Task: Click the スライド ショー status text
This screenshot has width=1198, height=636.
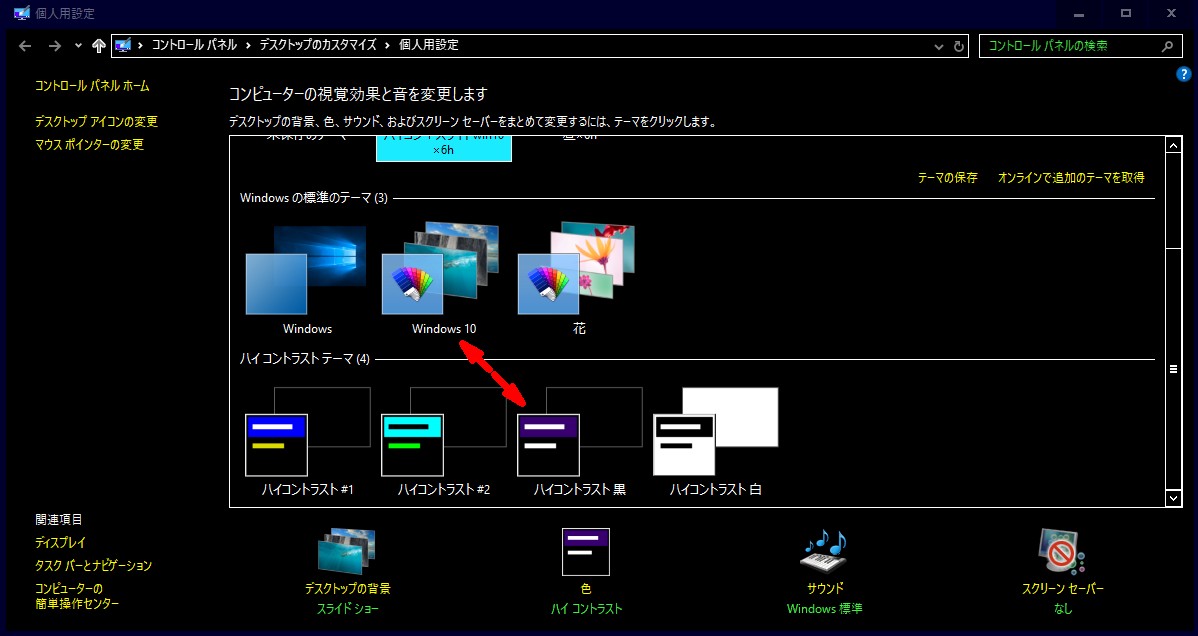Action: pyautogui.click(x=348, y=609)
